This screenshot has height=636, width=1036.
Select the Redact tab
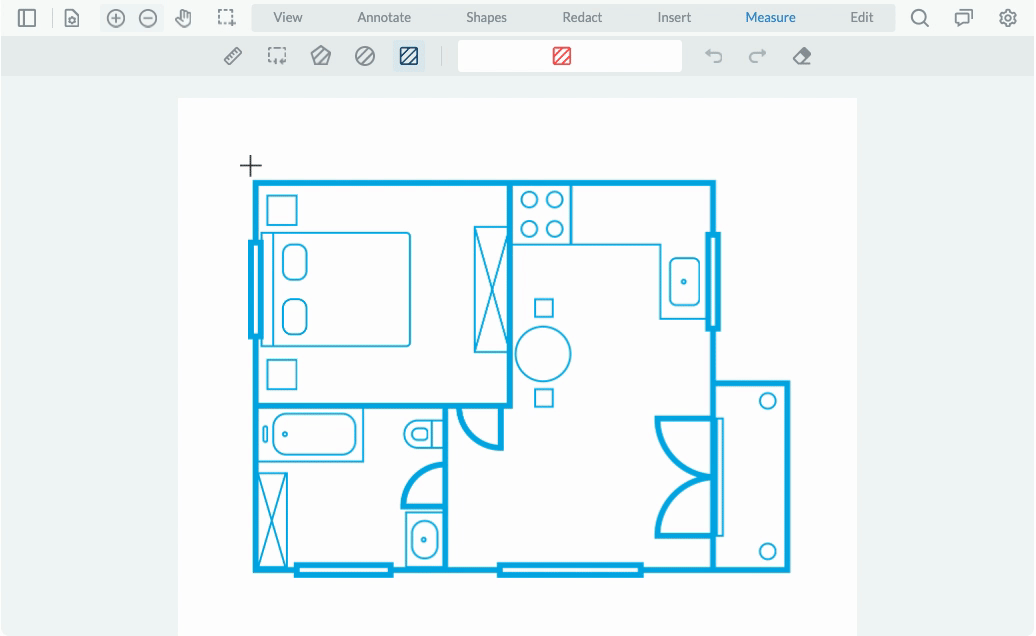coord(582,17)
